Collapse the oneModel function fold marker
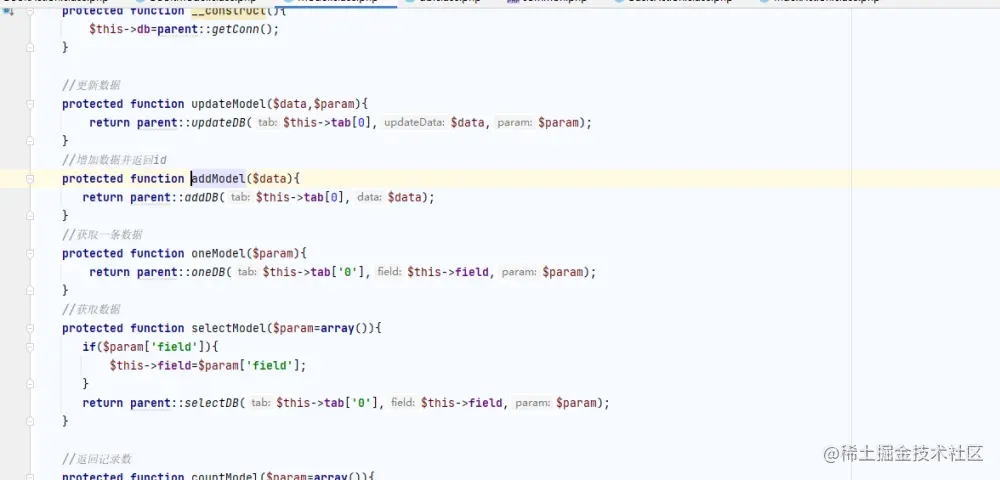Screen dimensions: 1000x480 (29, 254)
